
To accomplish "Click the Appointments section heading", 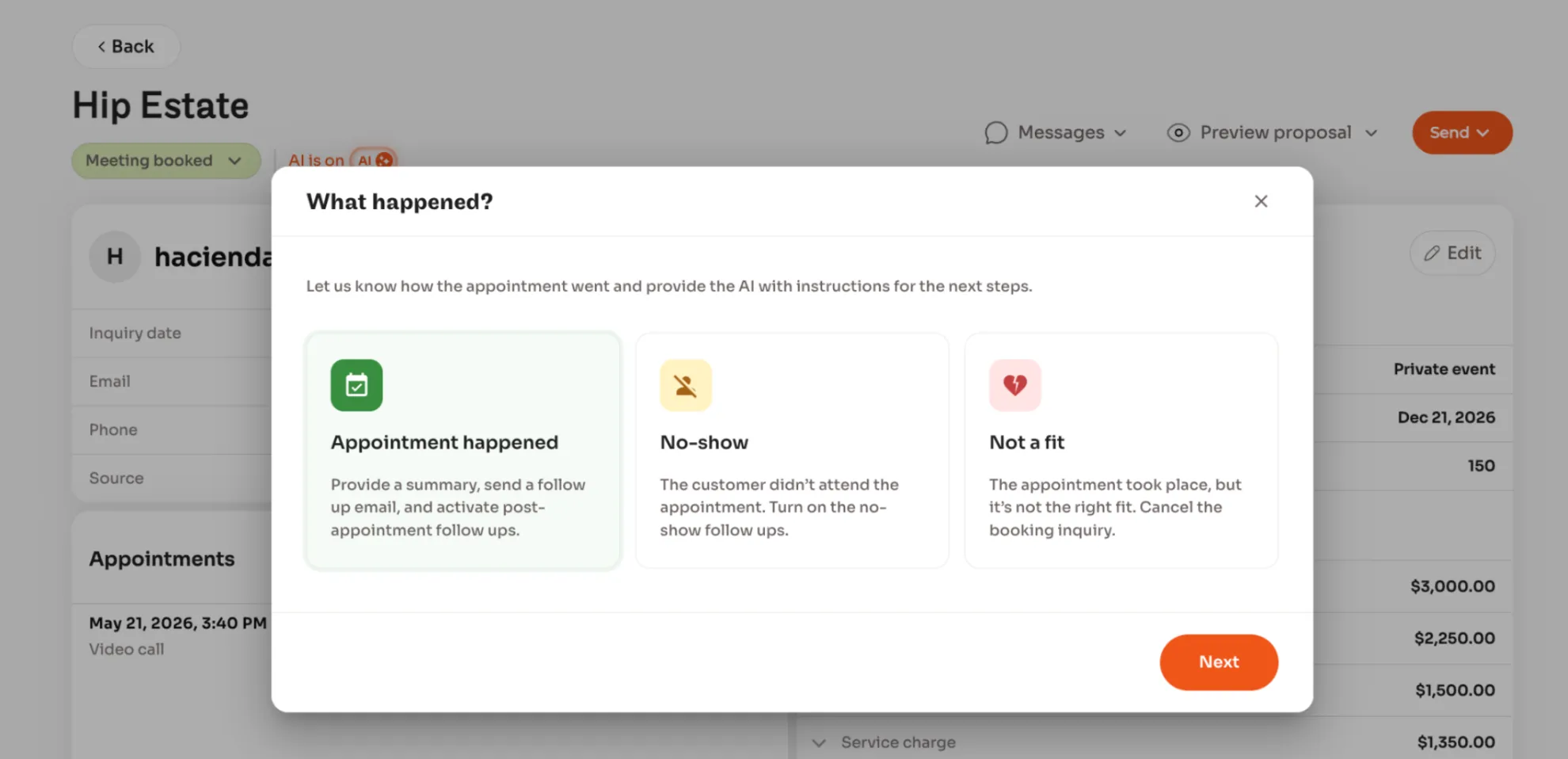I will [x=162, y=559].
